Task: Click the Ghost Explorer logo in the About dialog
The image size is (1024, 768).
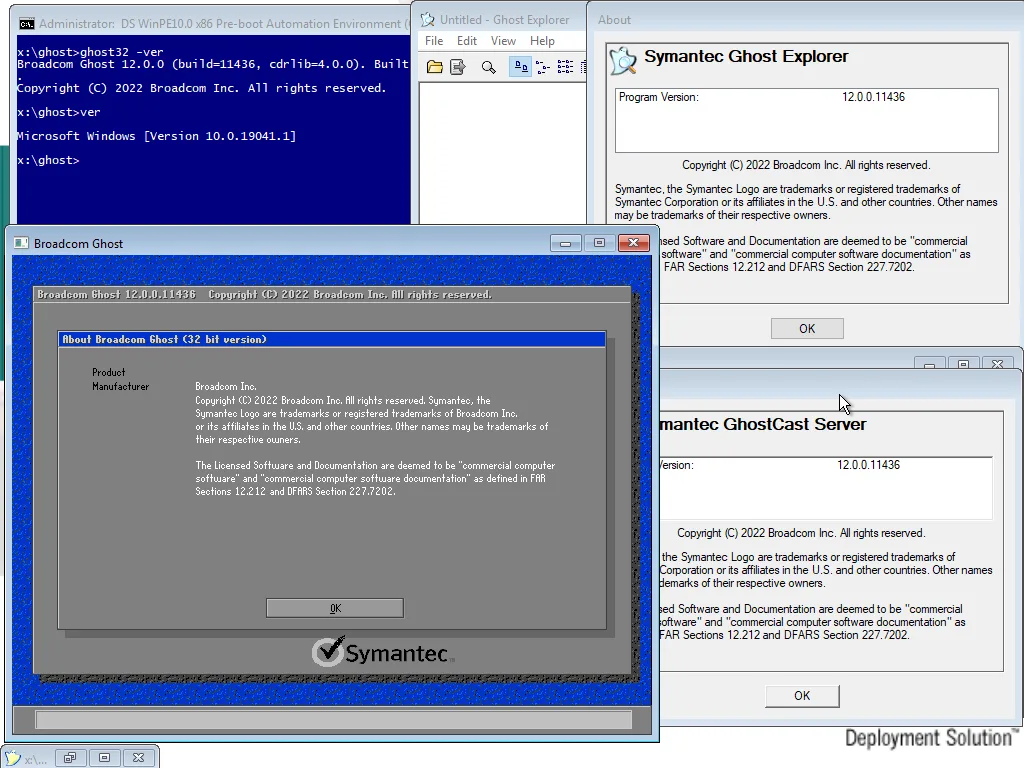Action: click(622, 60)
